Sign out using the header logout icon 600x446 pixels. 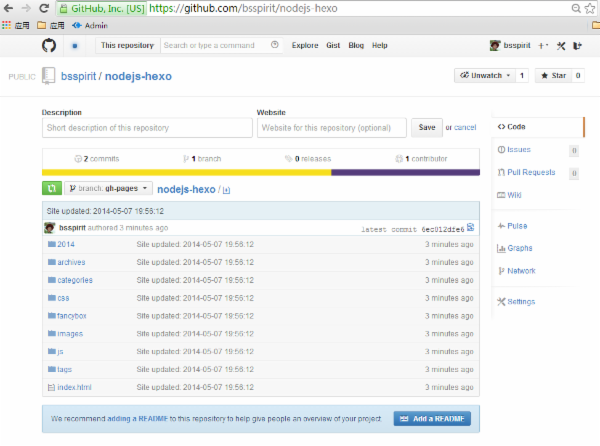coord(577,46)
